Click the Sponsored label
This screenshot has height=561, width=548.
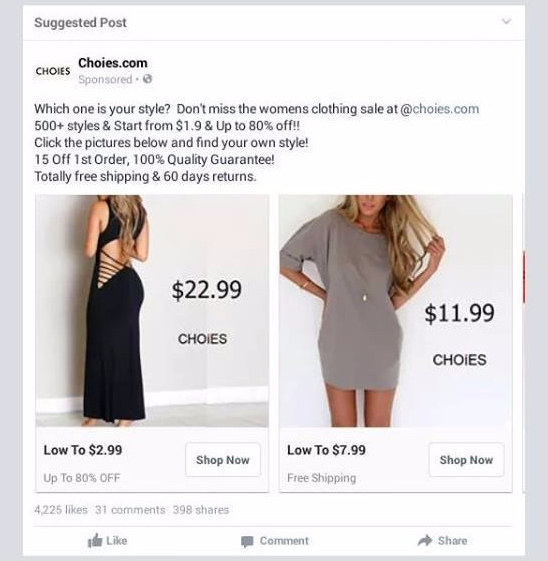(105, 79)
